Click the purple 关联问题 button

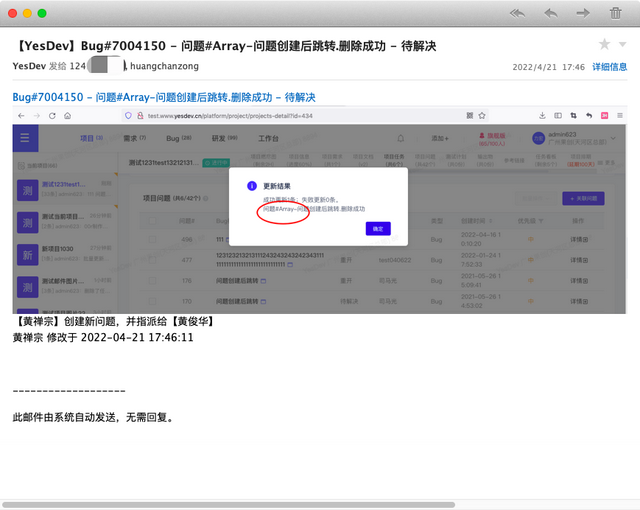tap(583, 199)
